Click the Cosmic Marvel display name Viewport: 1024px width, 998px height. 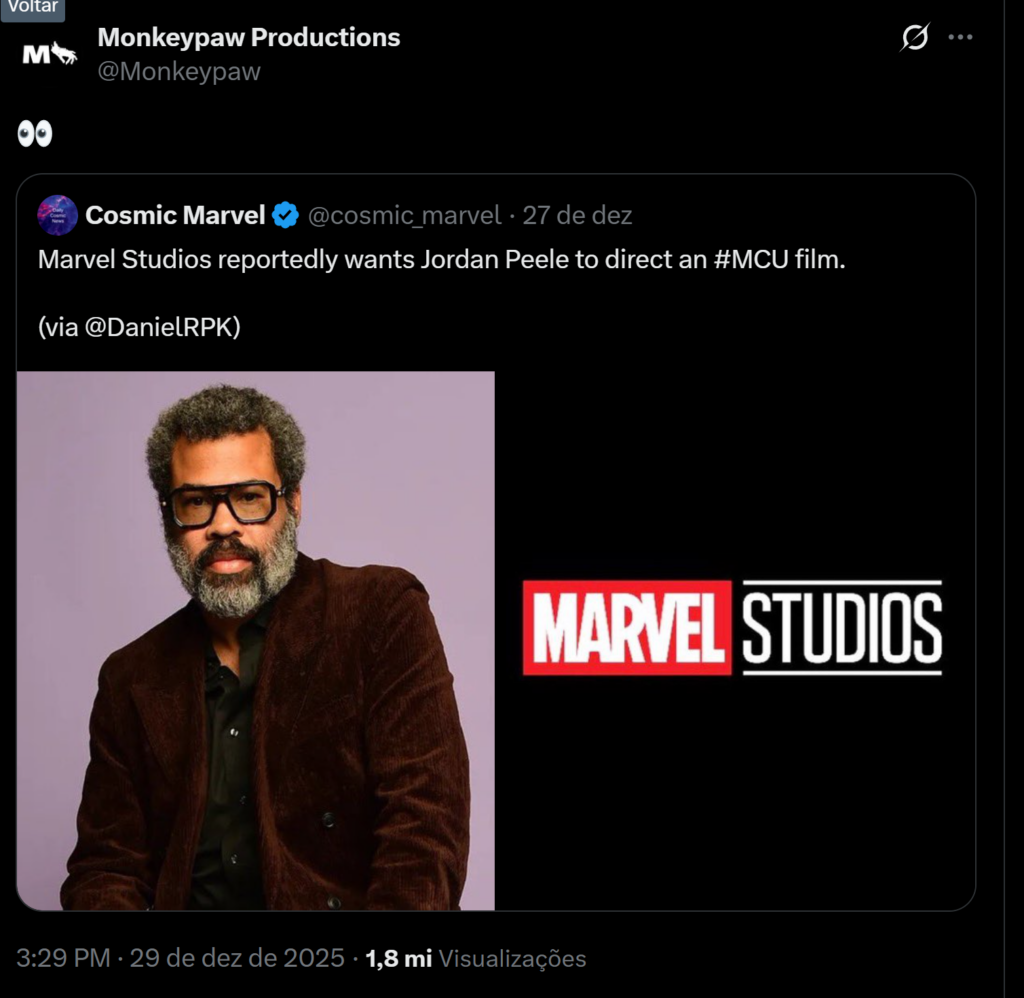pyautogui.click(x=175, y=213)
